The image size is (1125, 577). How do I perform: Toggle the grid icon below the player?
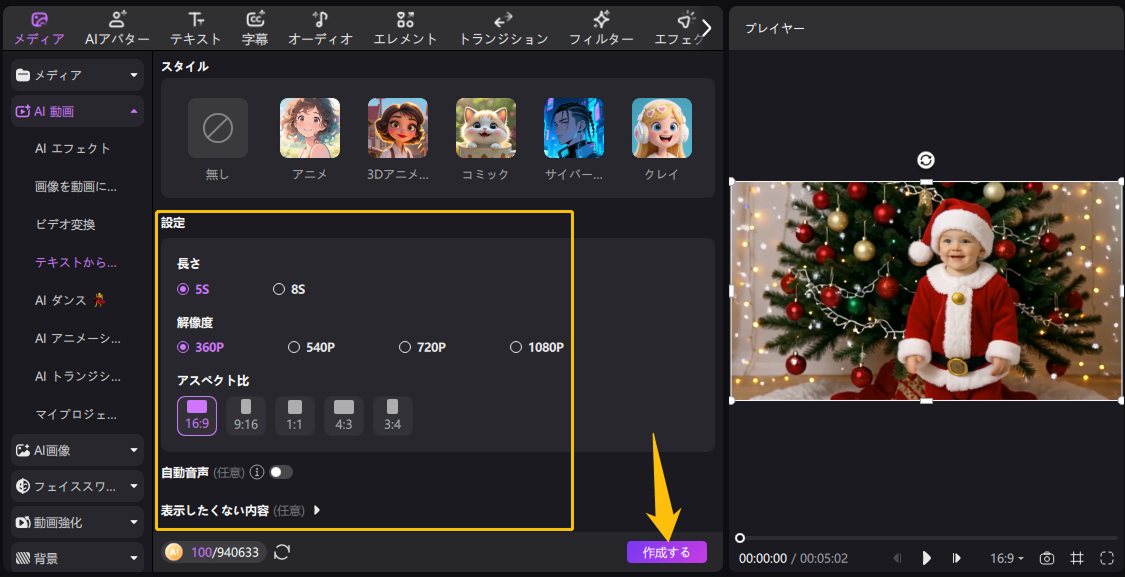click(x=1075, y=558)
